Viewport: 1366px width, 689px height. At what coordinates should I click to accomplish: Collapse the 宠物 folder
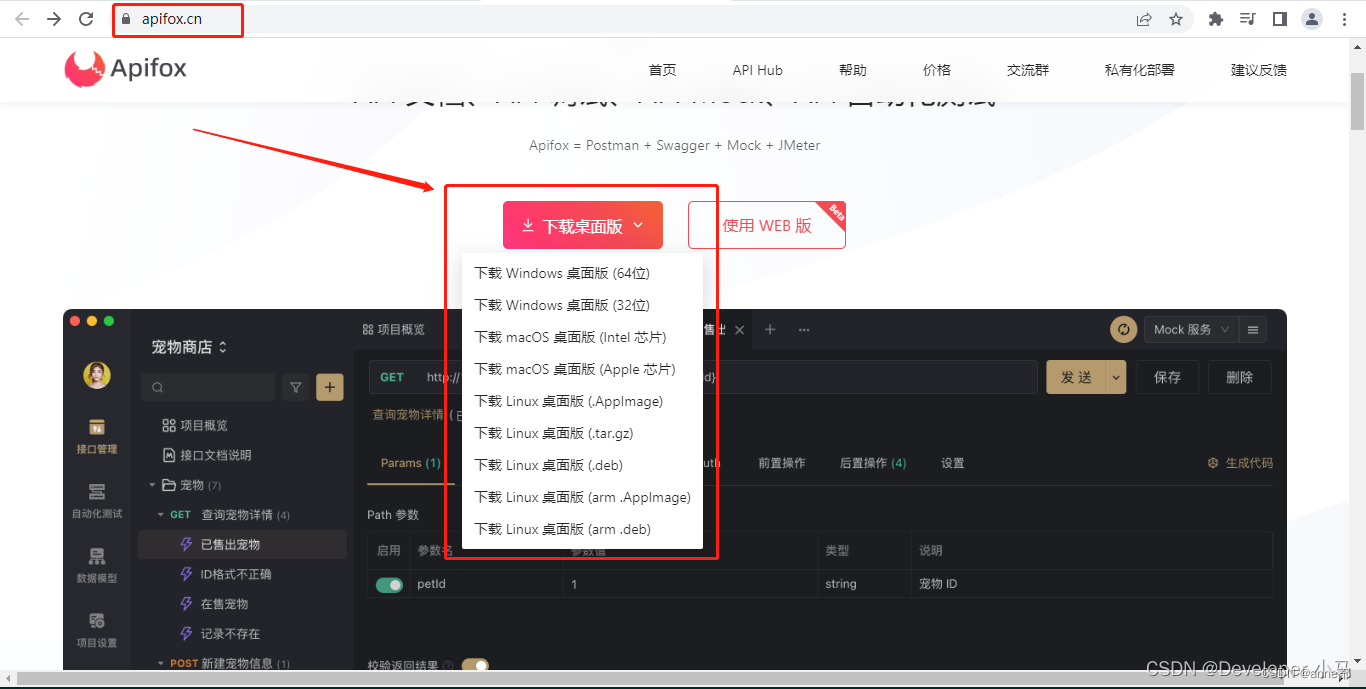click(153, 485)
